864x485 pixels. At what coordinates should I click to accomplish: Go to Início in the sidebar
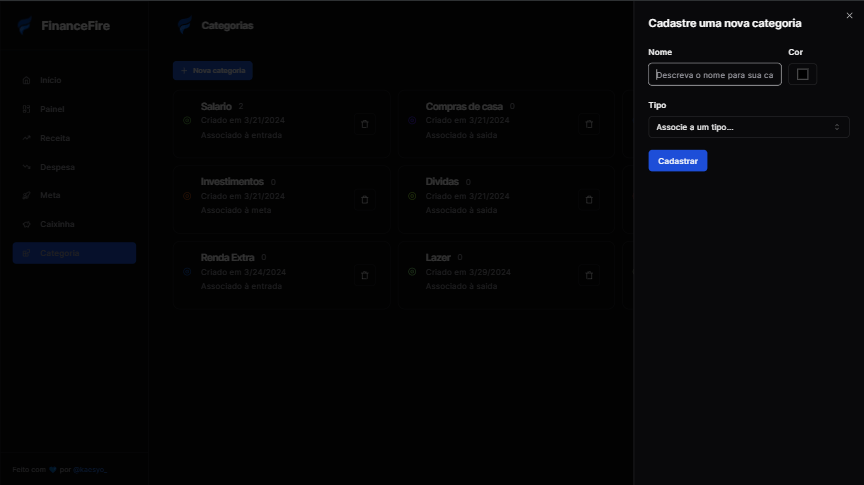coord(50,80)
